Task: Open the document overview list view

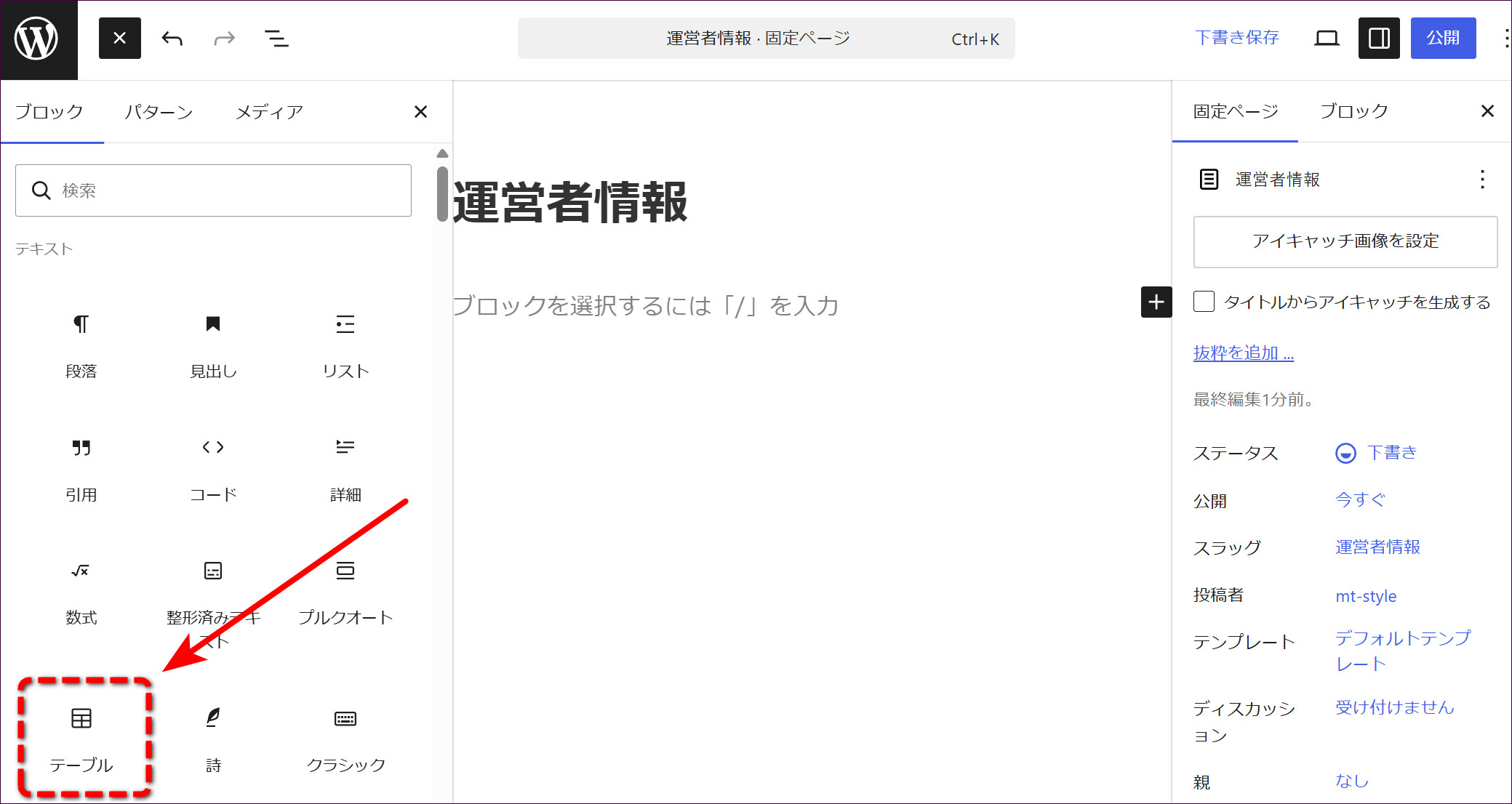Action: click(x=276, y=39)
